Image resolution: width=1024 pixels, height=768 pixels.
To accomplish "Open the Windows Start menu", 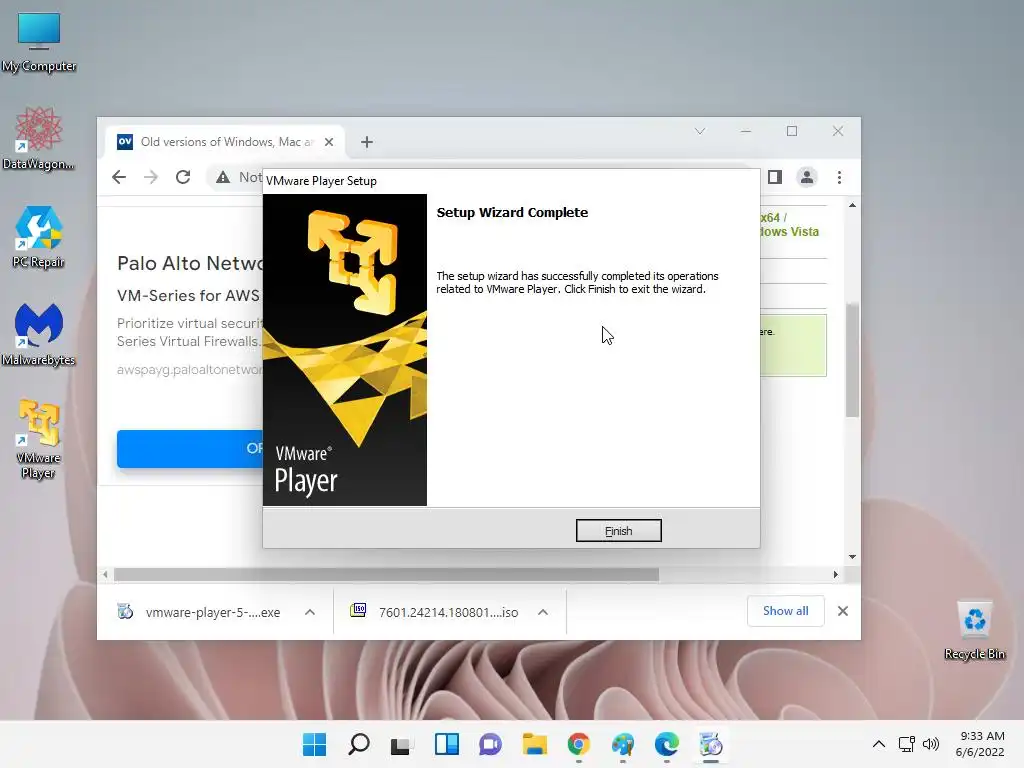I will [x=314, y=744].
